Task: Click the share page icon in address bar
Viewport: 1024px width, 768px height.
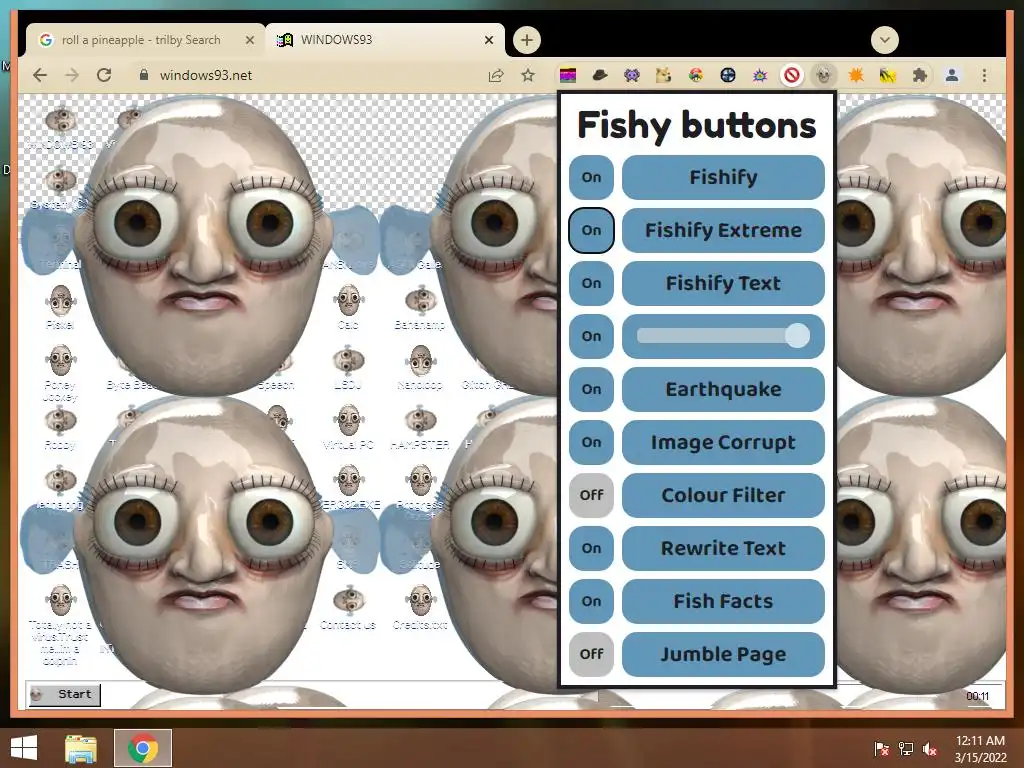Action: [x=496, y=76]
